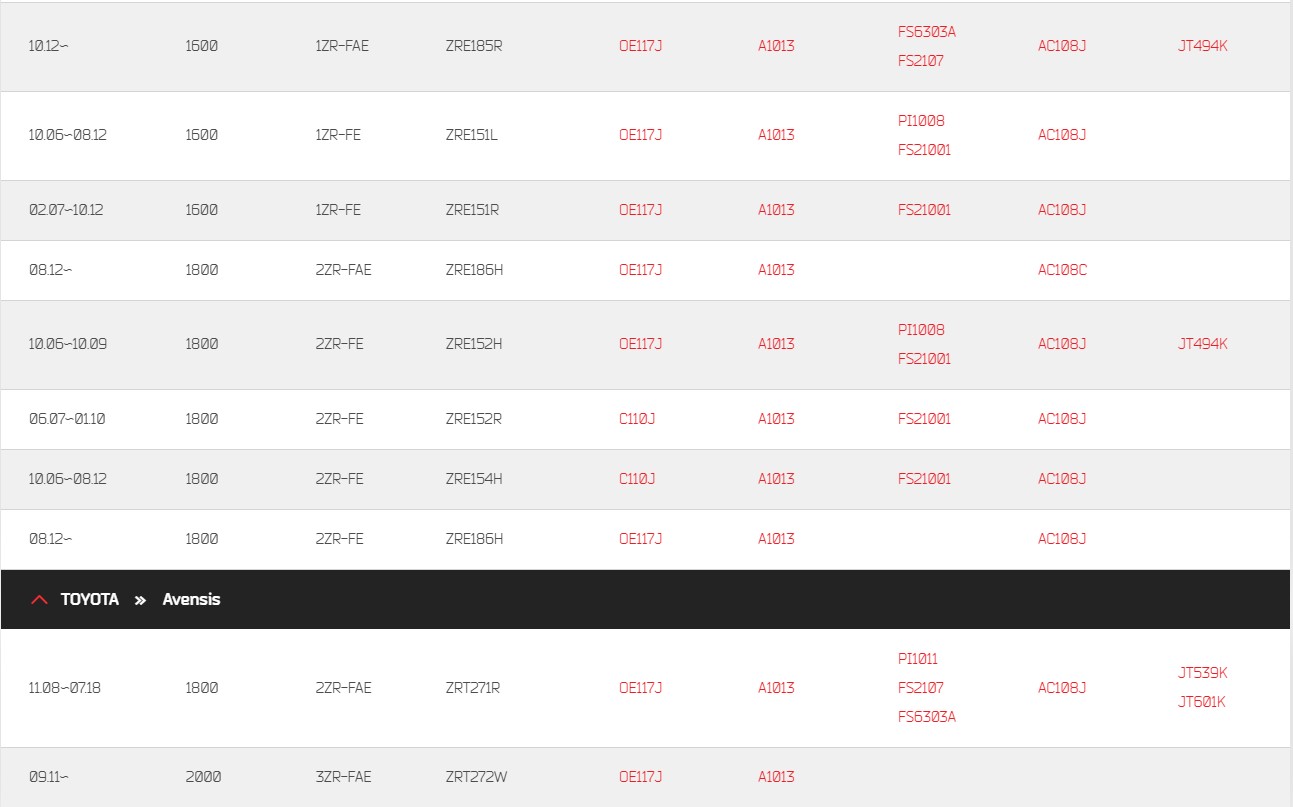
Task: Open AC108C link in 2ZR-FAE ZRE186H row
Action: 1062,270
